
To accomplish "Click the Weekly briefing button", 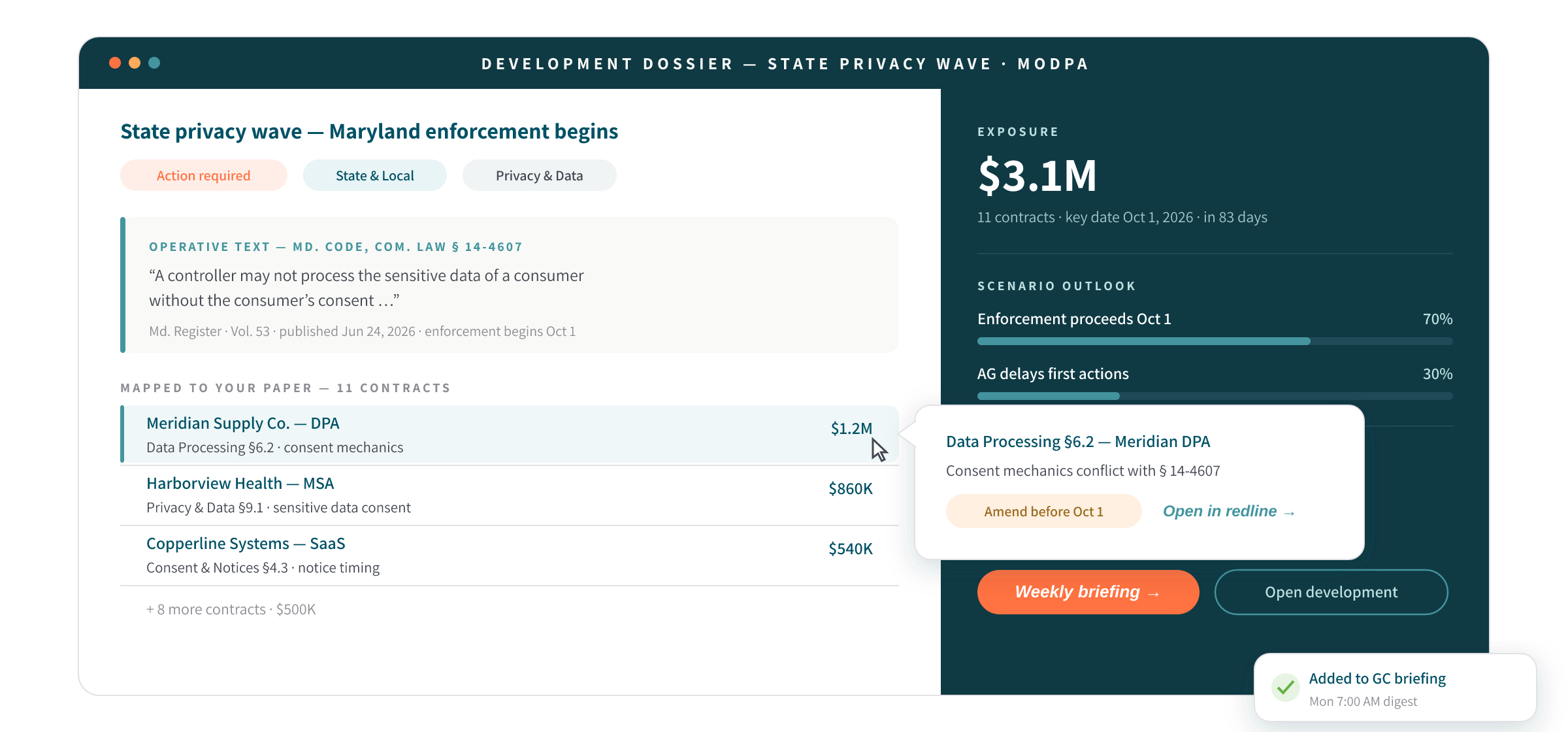I will (x=1088, y=592).
